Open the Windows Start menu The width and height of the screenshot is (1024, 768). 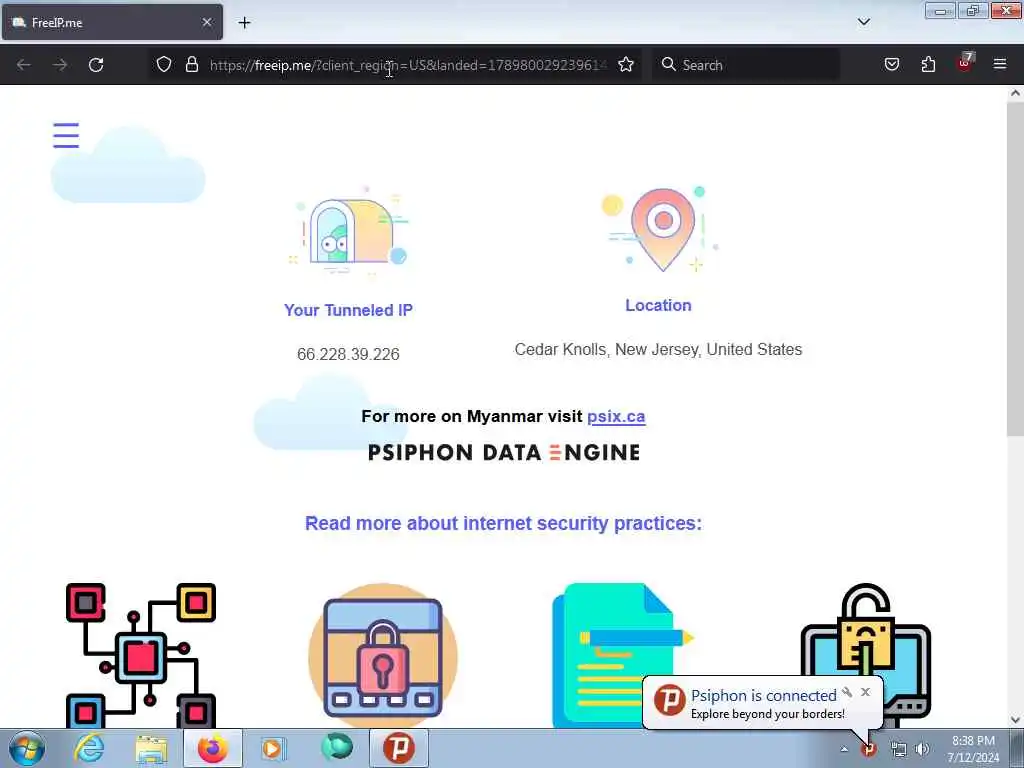point(27,748)
